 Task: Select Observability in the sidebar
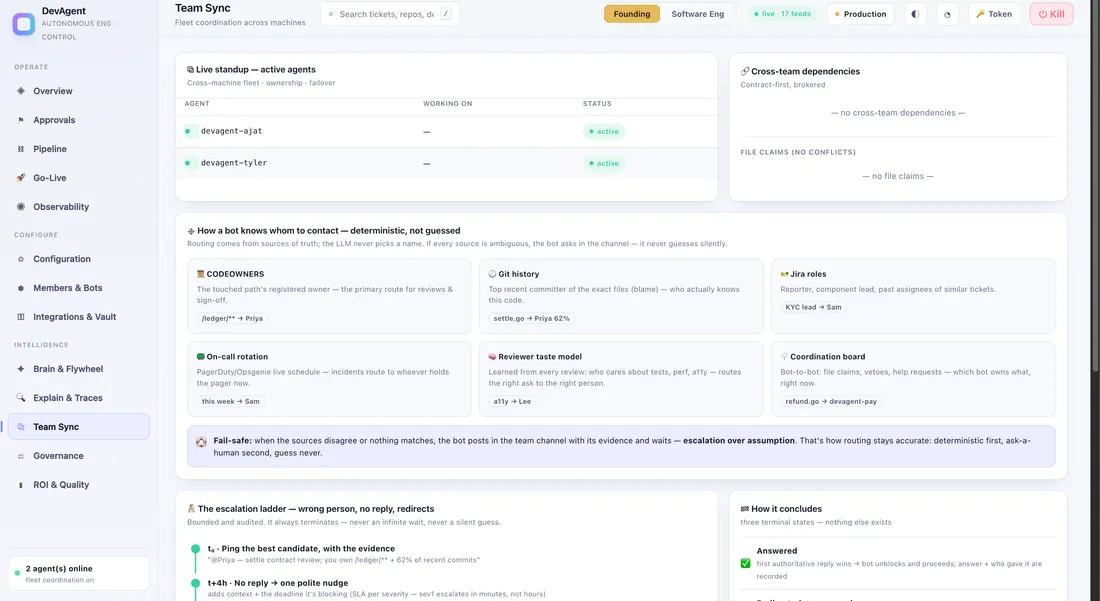click(79, 207)
